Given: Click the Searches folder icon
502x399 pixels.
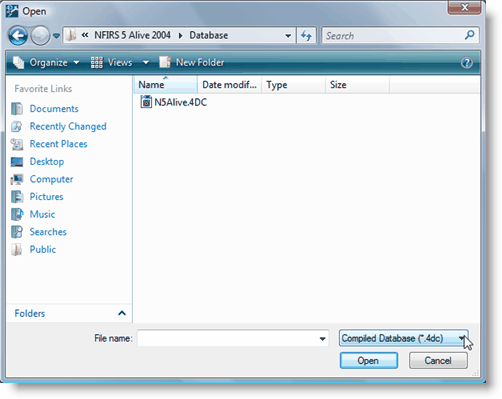Looking at the screenshot, I should [x=17, y=232].
